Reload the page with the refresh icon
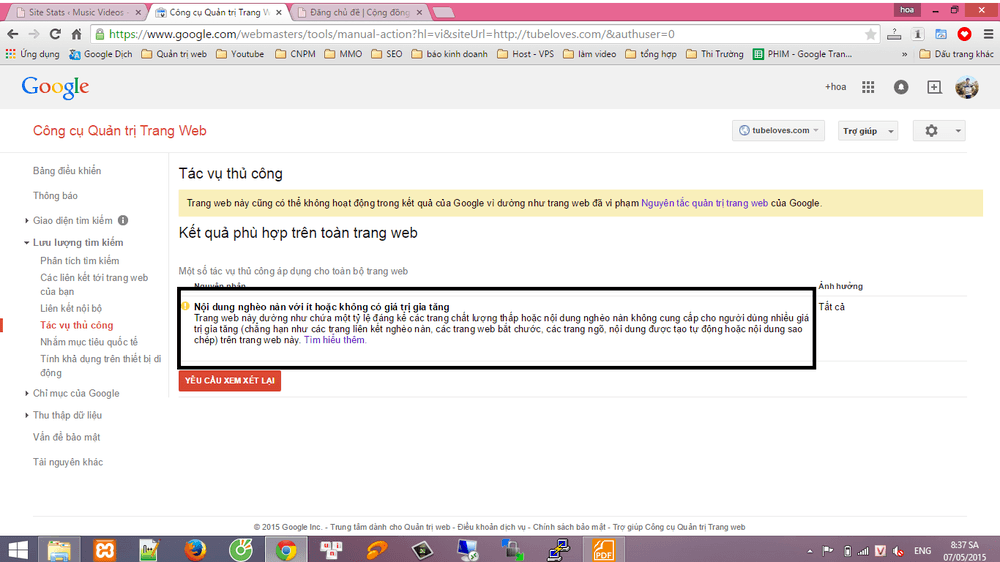The width and height of the screenshot is (1000, 562). click(55, 34)
